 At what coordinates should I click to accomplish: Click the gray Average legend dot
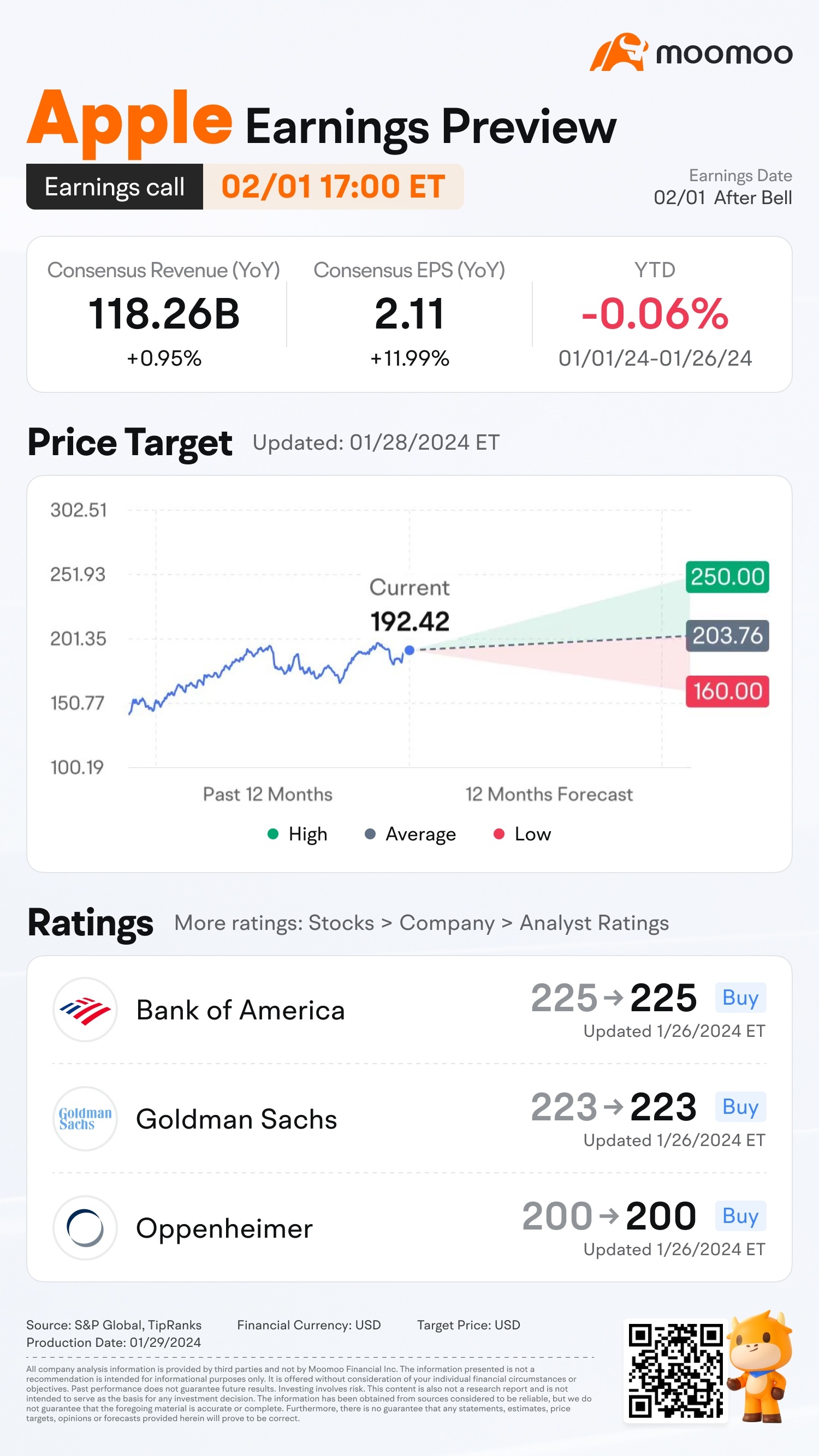point(370,834)
